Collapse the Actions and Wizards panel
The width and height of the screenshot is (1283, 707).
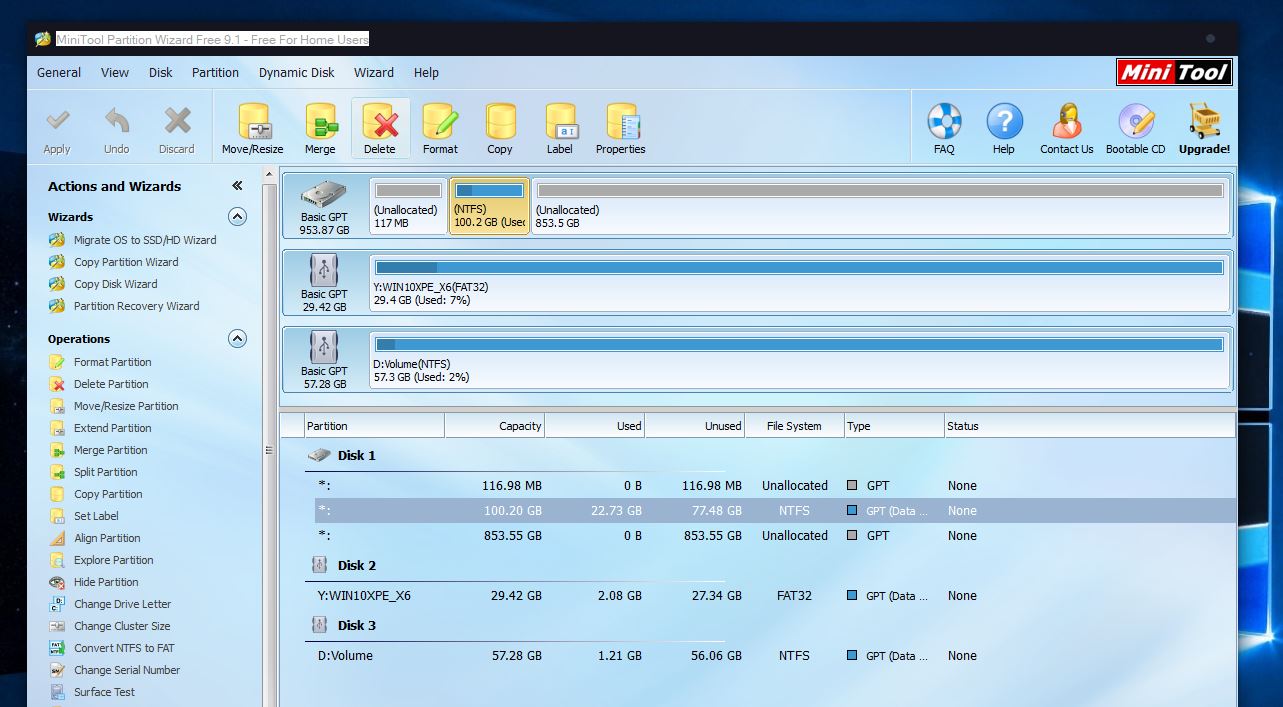pos(237,186)
